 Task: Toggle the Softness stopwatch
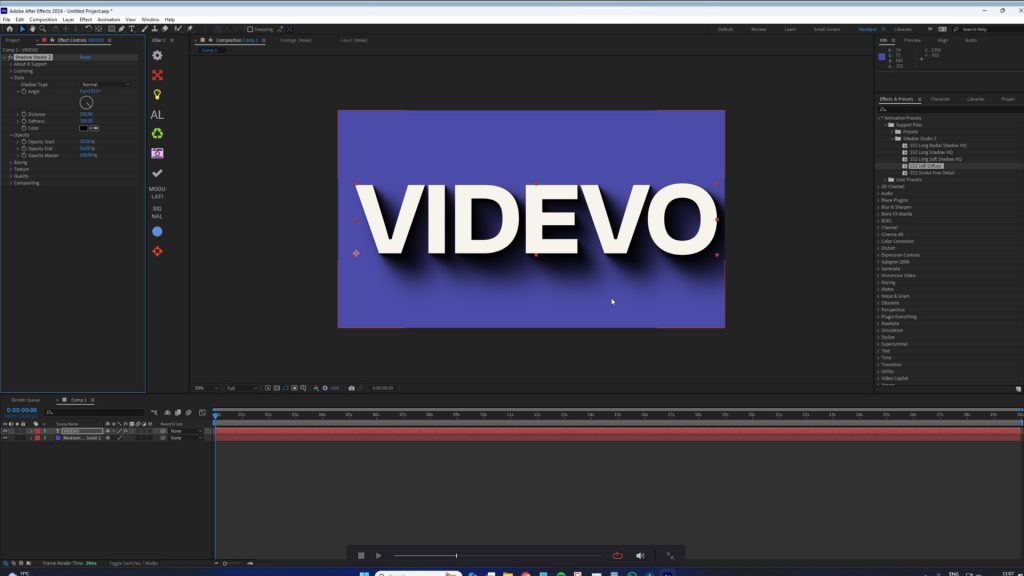(x=24, y=121)
